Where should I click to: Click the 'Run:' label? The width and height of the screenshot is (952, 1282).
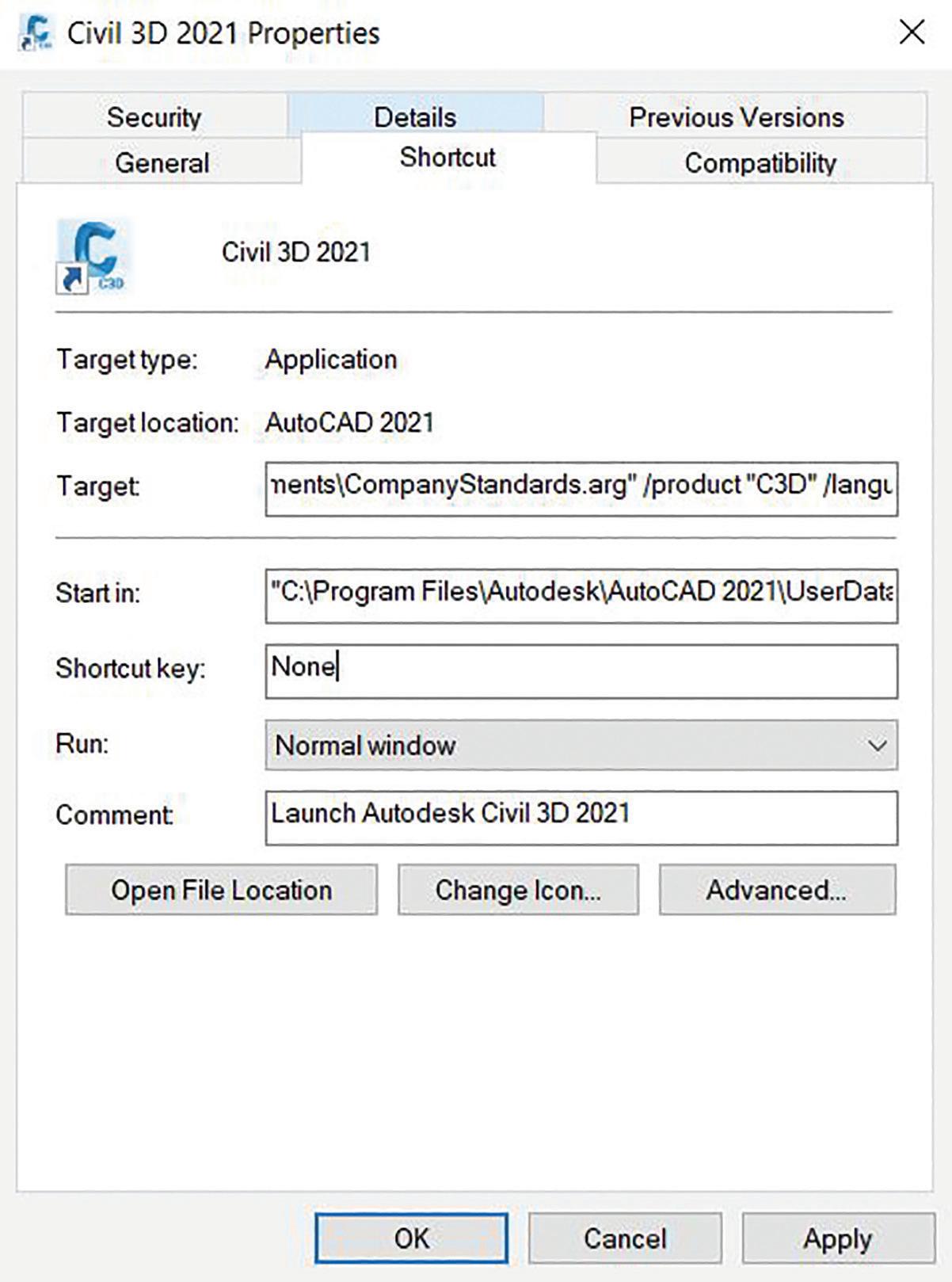[x=82, y=744]
